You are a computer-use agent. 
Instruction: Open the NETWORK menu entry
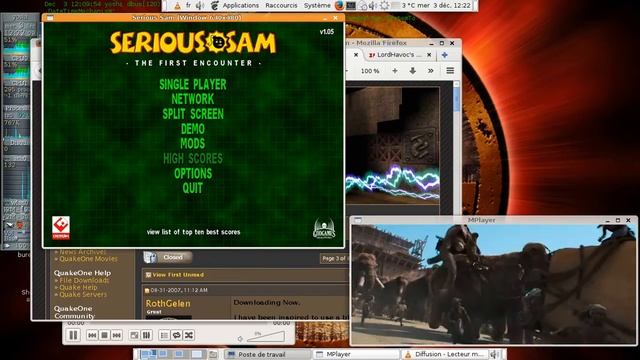pyautogui.click(x=193, y=99)
